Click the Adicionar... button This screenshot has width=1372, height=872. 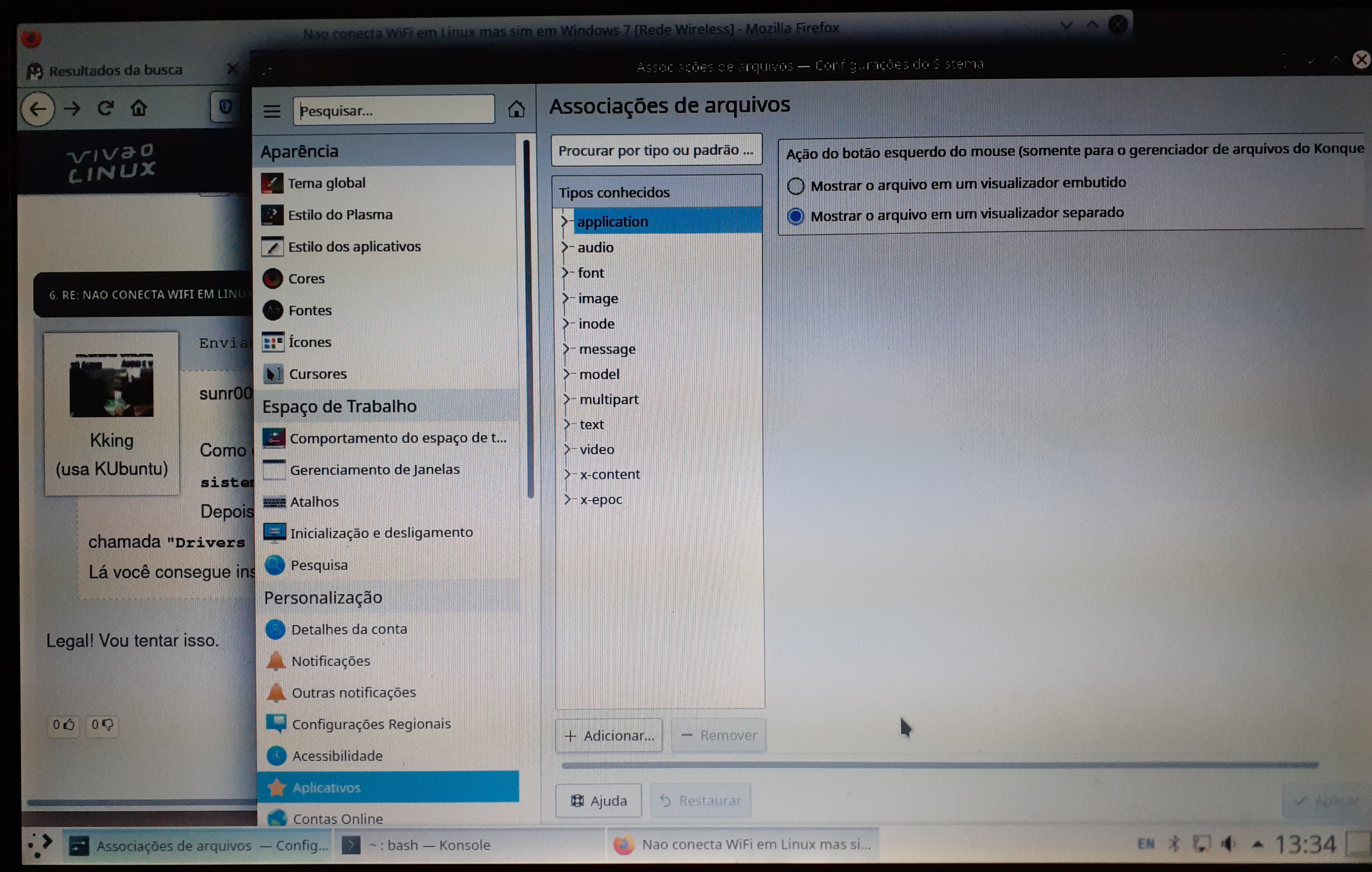pyautogui.click(x=609, y=735)
